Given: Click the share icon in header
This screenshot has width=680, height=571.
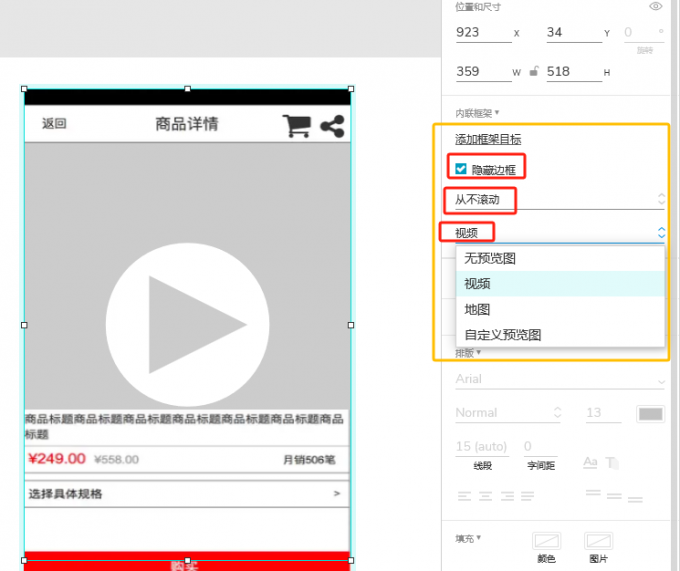Looking at the screenshot, I should point(333,126).
